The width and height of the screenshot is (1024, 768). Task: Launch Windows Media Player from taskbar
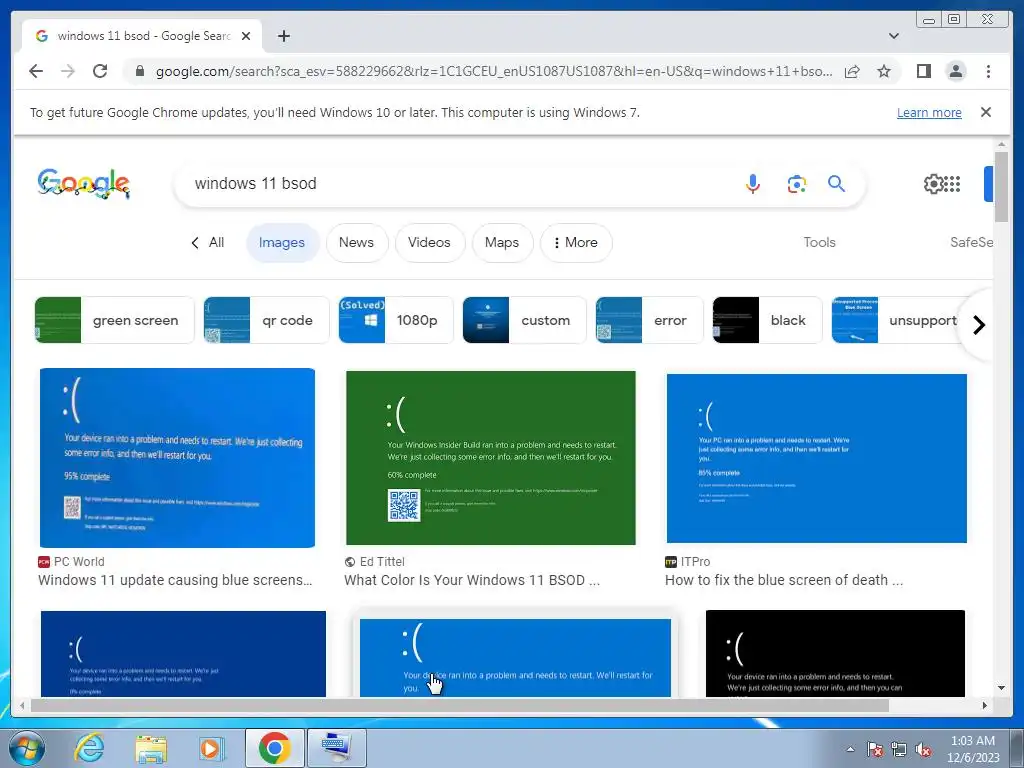[211, 748]
